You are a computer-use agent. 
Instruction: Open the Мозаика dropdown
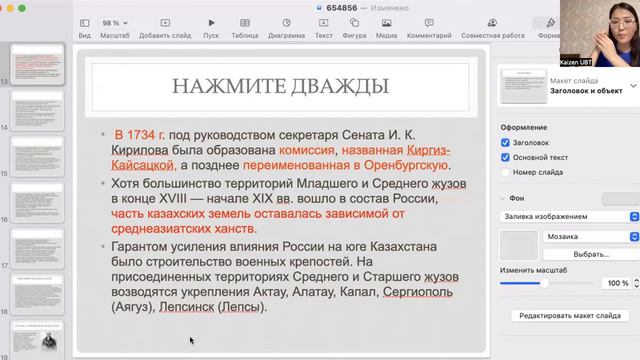[x=591, y=236]
